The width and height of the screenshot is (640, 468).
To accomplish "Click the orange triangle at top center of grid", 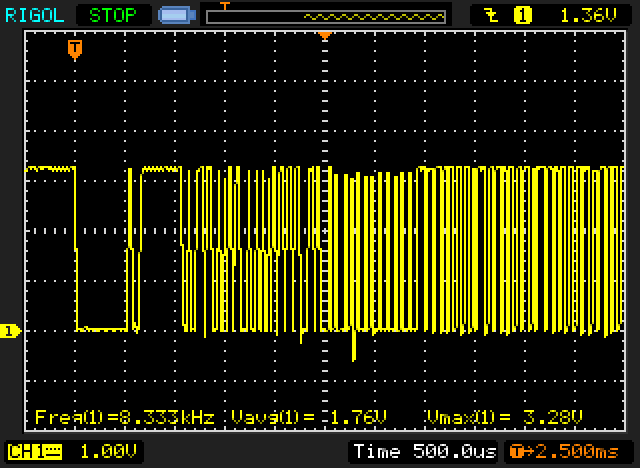I will pyautogui.click(x=324, y=35).
